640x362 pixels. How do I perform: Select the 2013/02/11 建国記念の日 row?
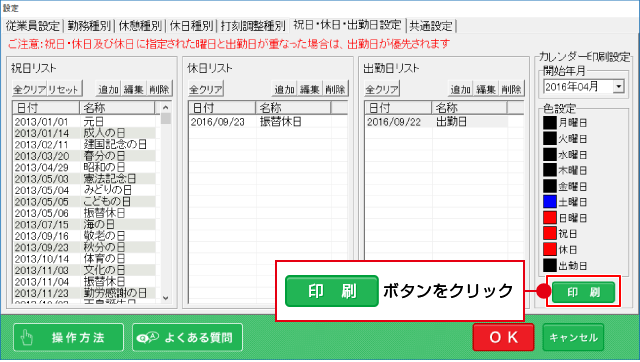click(84, 144)
